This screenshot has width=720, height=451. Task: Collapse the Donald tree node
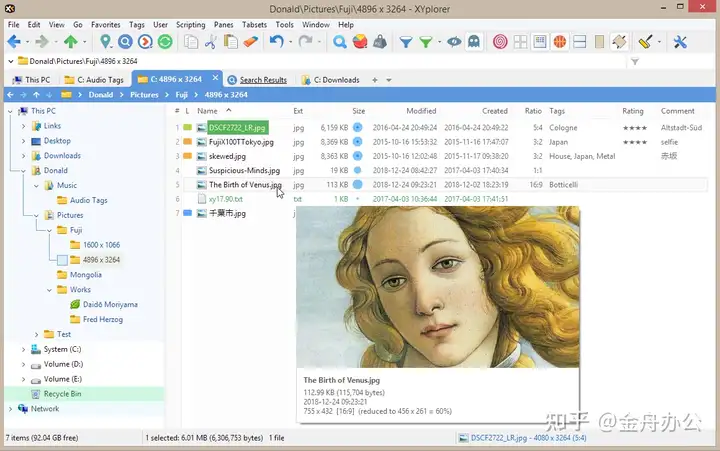click(23, 171)
